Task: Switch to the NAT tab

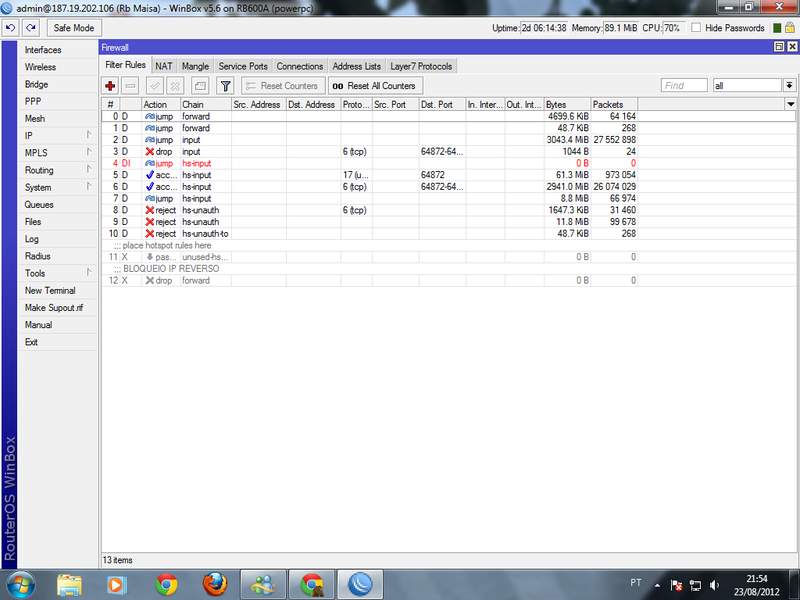Action: coord(164,66)
